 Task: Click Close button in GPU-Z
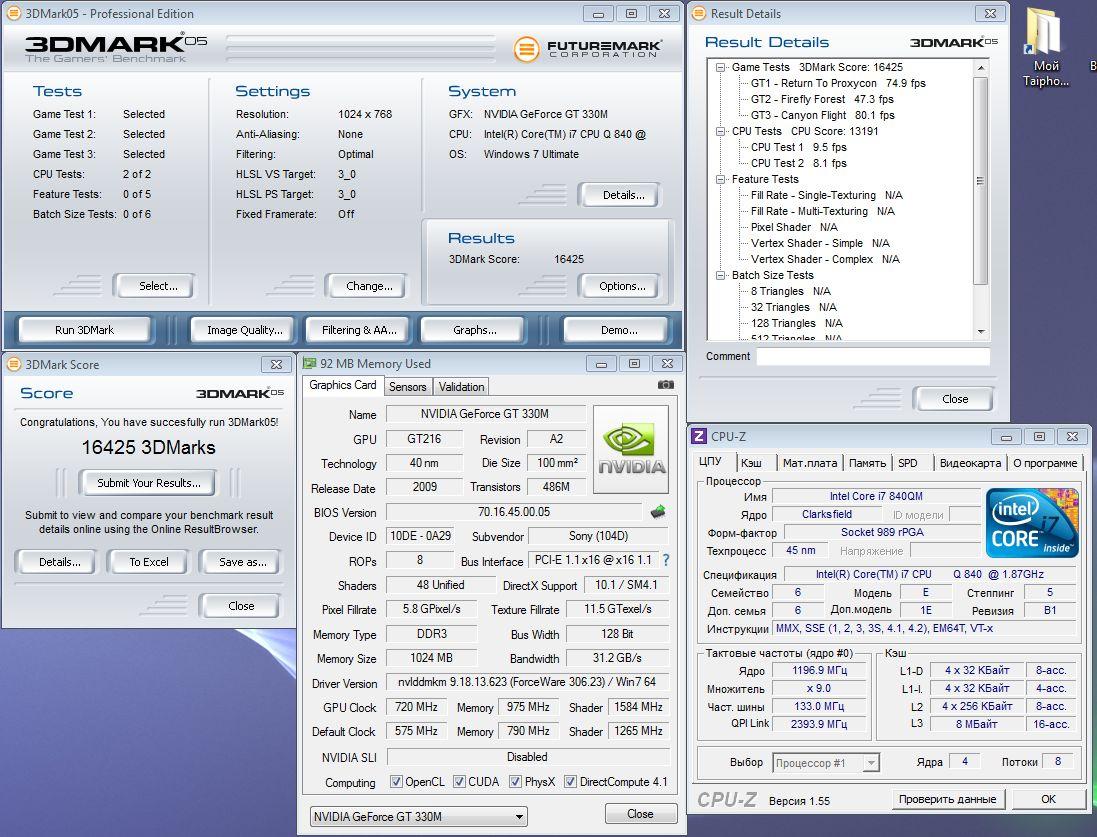click(640, 813)
